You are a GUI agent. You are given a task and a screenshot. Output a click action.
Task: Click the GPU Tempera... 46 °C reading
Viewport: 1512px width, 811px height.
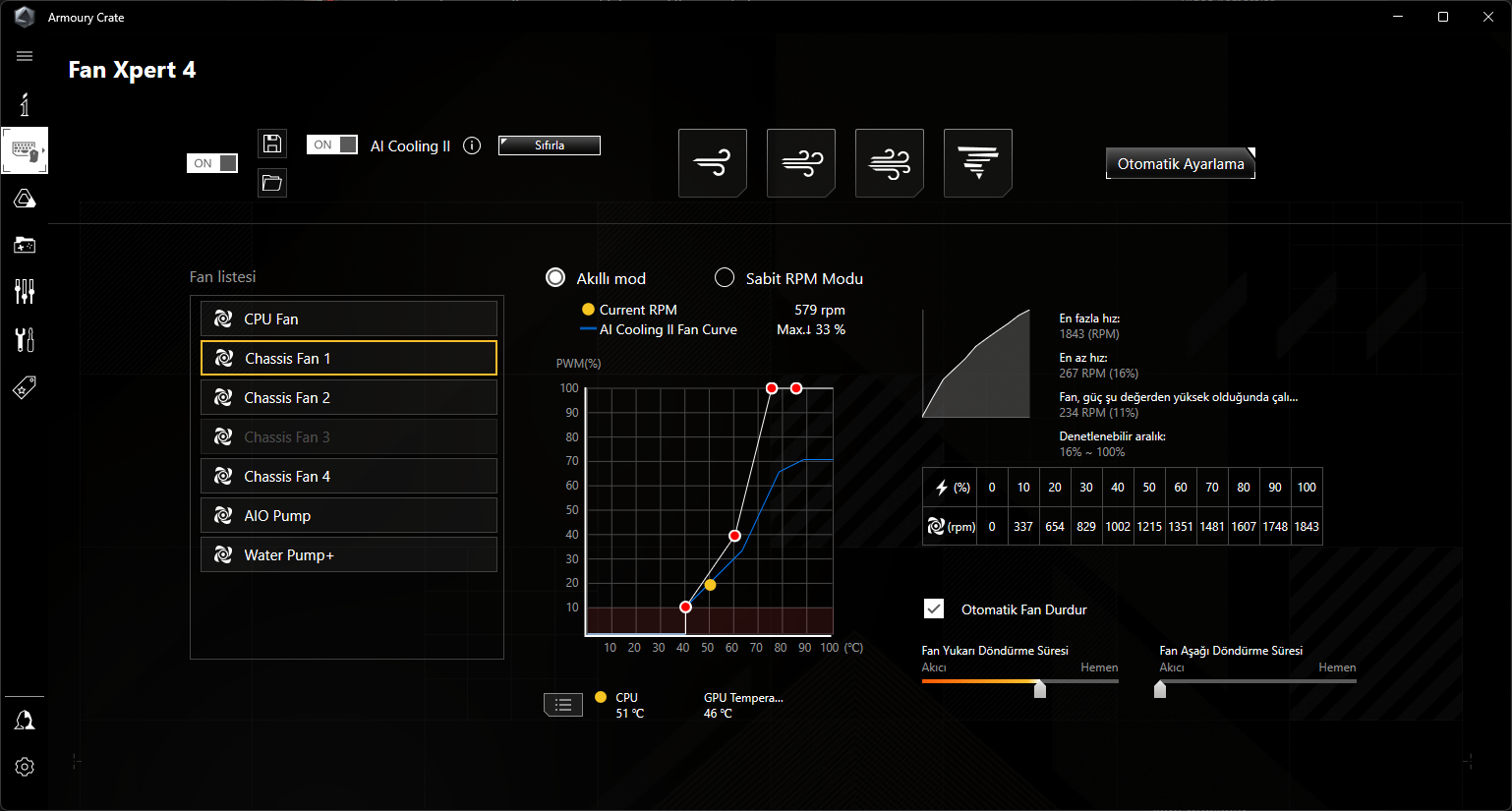pyautogui.click(x=743, y=705)
